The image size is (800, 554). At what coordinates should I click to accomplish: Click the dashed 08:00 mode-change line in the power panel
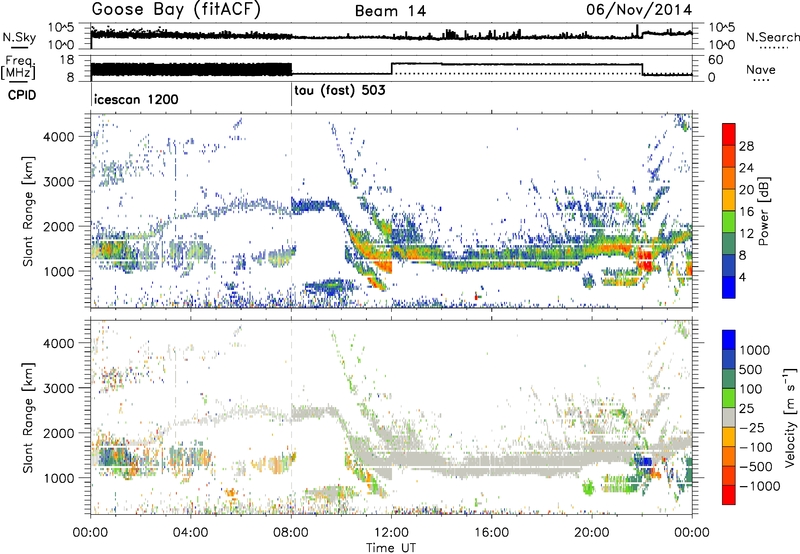[291, 211]
